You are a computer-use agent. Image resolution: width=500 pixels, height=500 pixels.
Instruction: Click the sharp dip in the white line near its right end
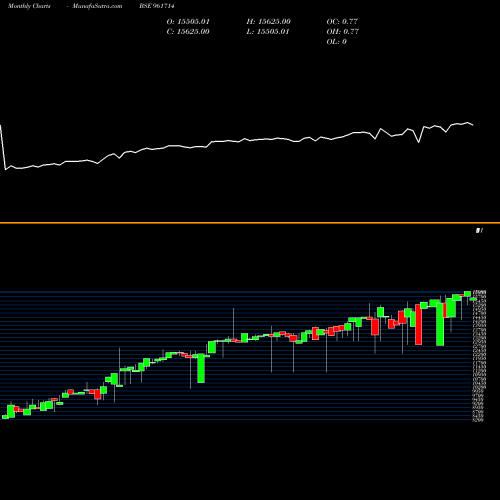(x=419, y=142)
